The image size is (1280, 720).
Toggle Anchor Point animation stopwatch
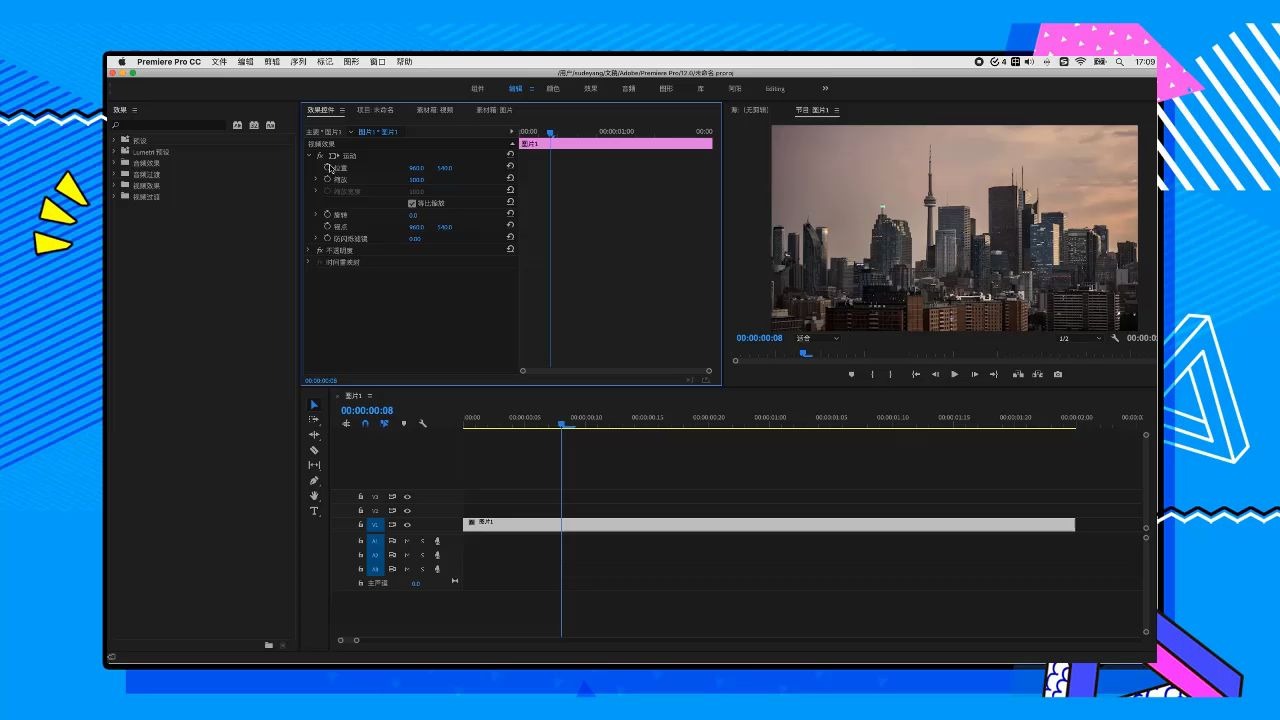point(327,226)
